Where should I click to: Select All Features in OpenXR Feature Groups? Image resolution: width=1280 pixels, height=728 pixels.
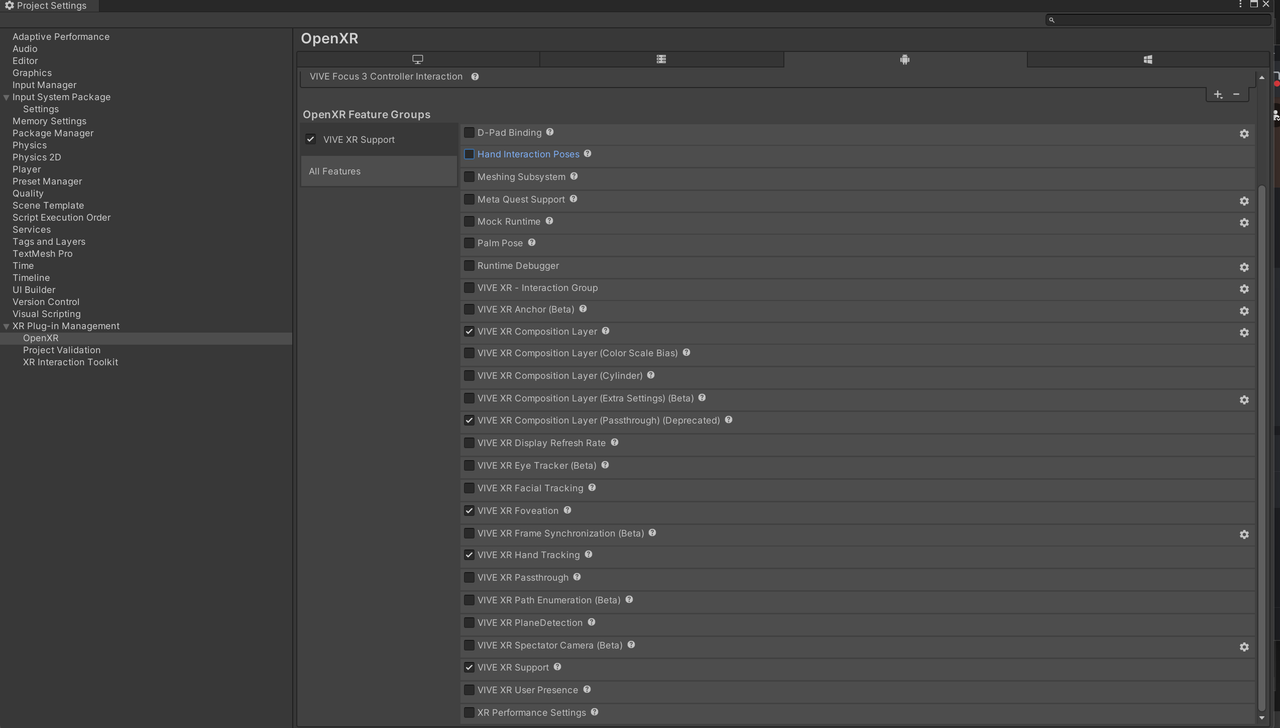click(x=334, y=170)
